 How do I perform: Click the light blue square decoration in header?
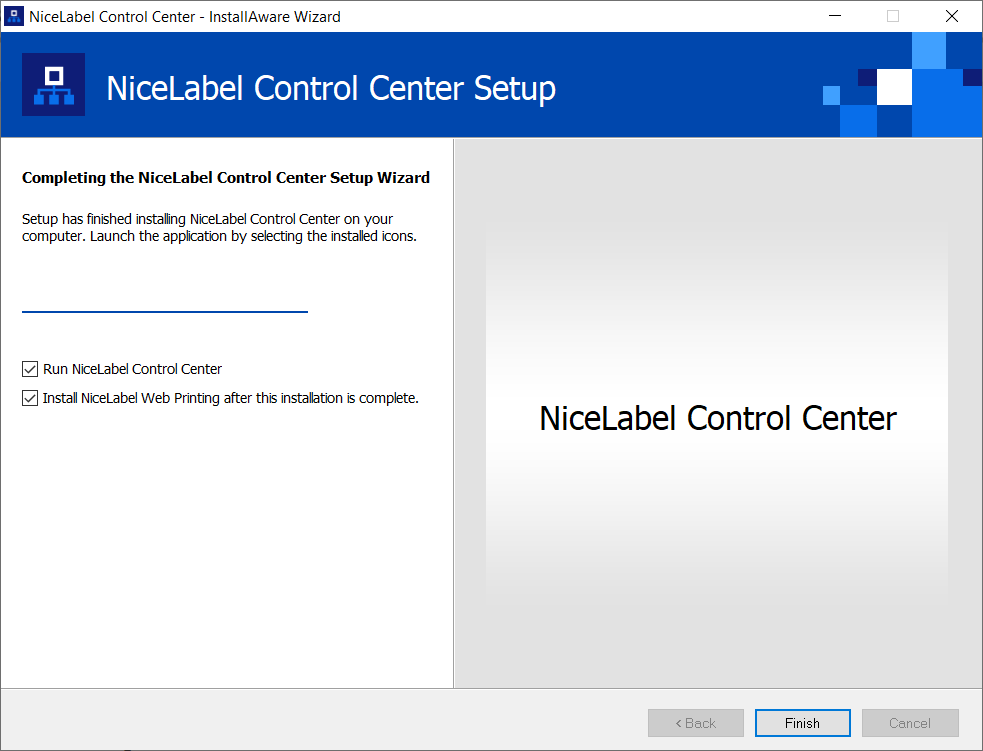(929, 51)
